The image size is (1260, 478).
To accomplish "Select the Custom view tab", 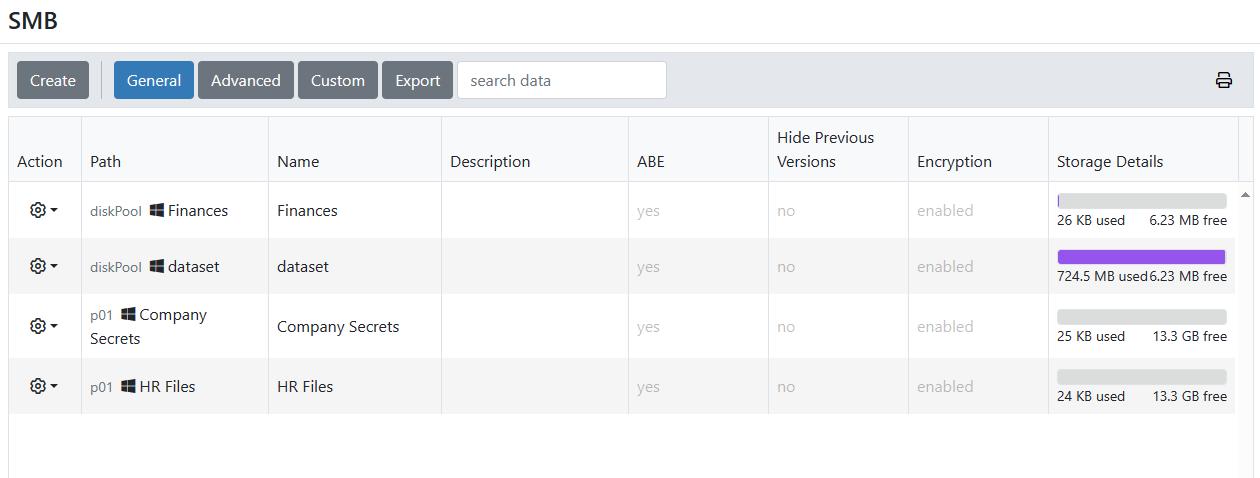I will pyautogui.click(x=337, y=81).
